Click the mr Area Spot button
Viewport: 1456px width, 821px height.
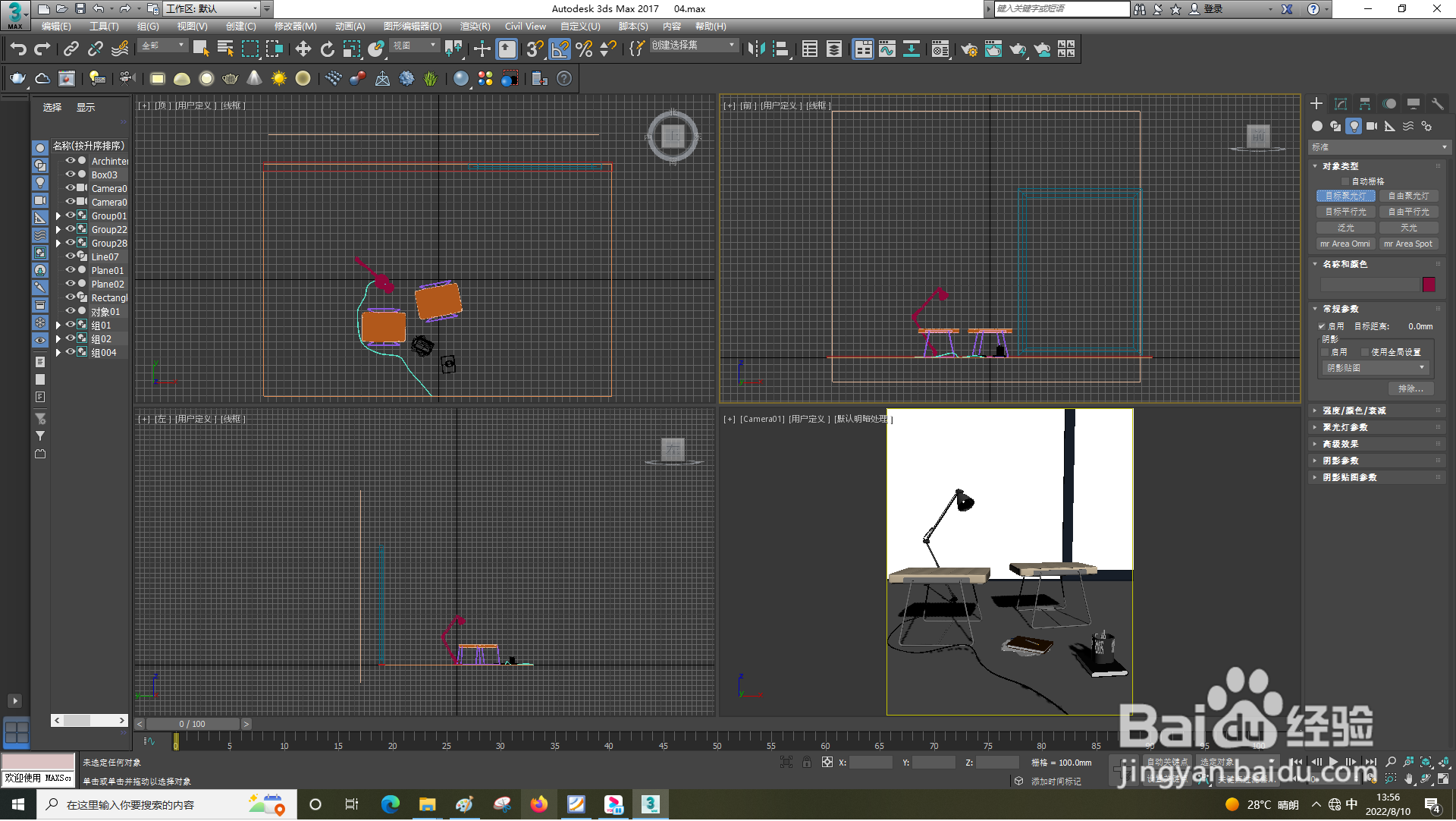(1407, 244)
